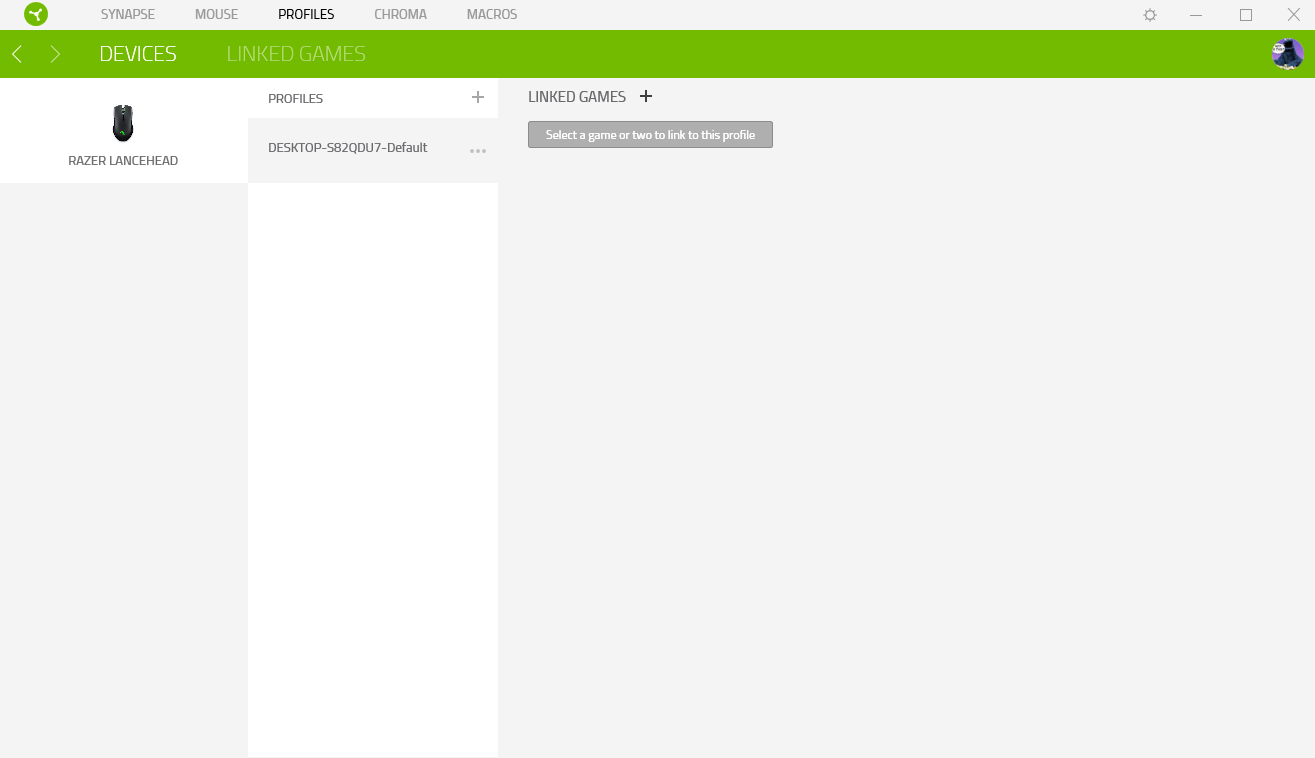Viewport: 1315px width, 758px height.
Task: Go forward with the right arrow
Action: tap(55, 54)
